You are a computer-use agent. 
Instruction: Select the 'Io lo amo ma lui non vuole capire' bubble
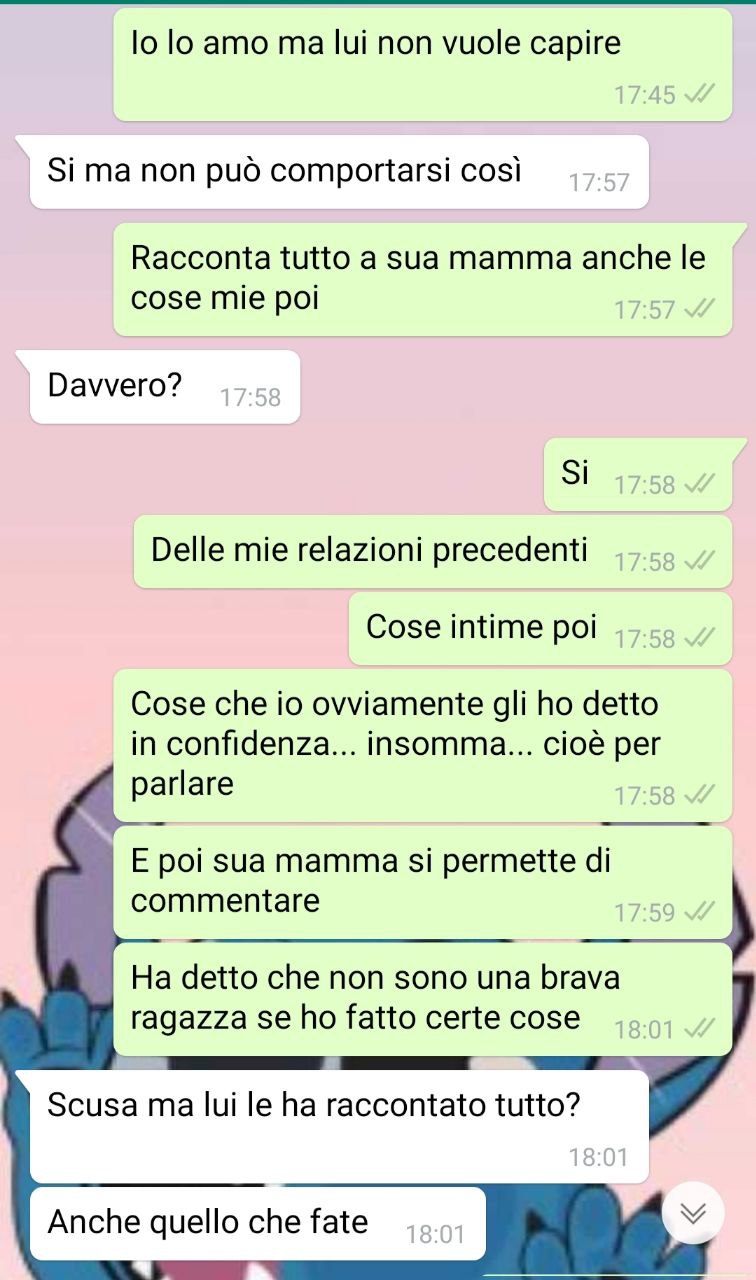[x=423, y=65]
